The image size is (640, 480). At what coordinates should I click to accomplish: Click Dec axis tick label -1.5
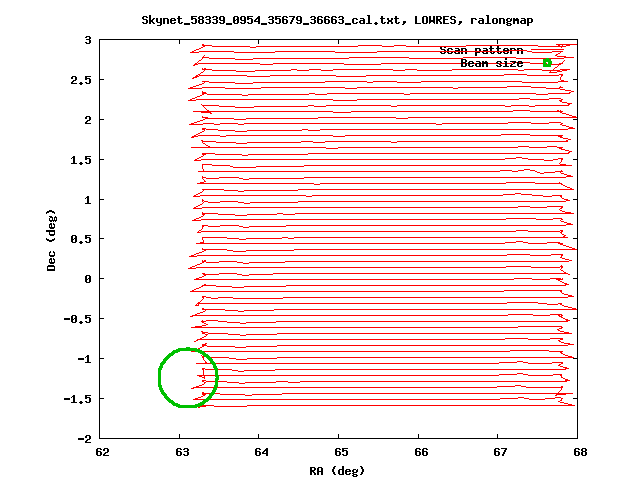(78, 399)
